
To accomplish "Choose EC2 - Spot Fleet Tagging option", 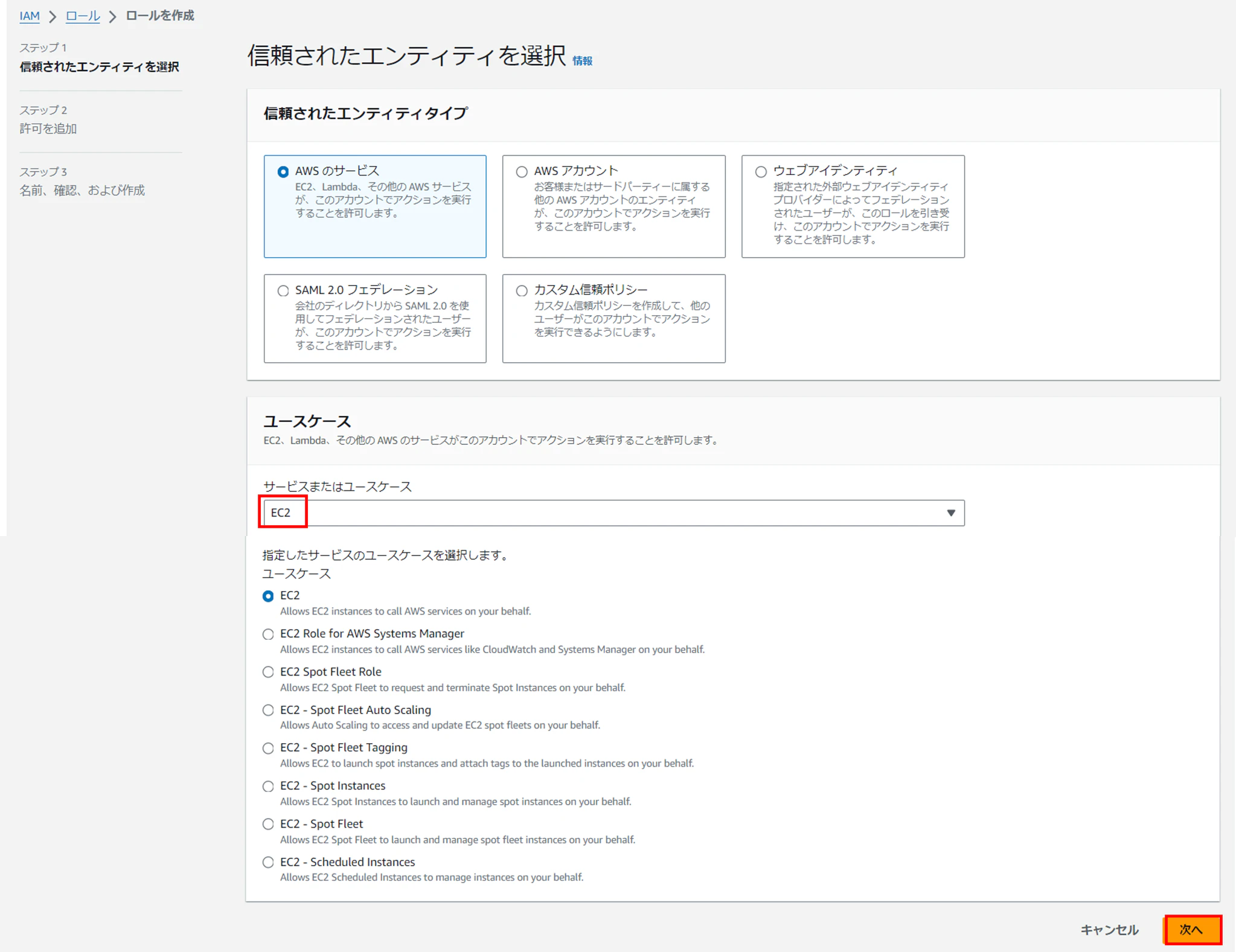I will pos(268,749).
